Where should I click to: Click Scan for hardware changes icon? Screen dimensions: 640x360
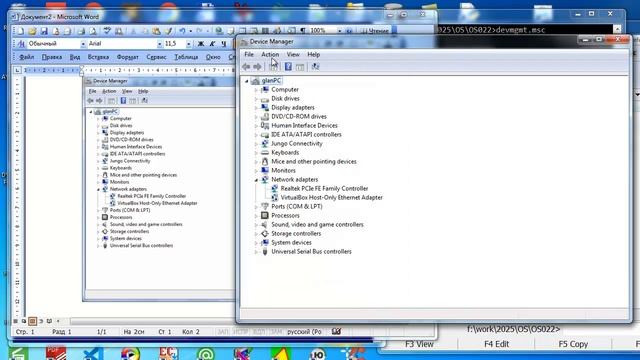[315, 67]
